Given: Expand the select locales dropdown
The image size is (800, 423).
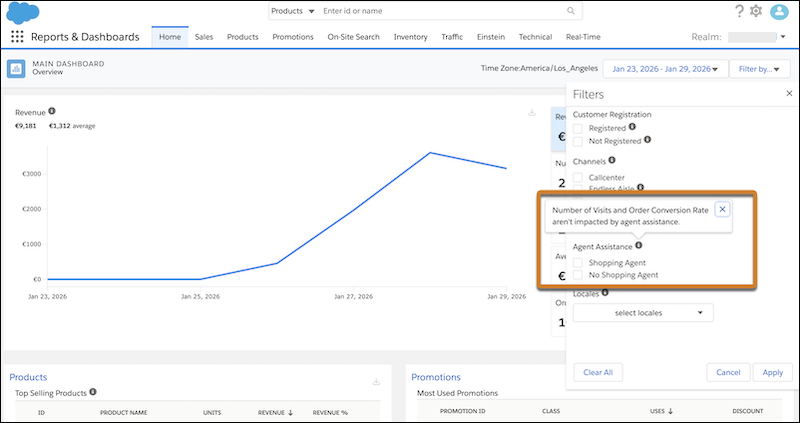Looking at the screenshot, I should pos(643,313).
